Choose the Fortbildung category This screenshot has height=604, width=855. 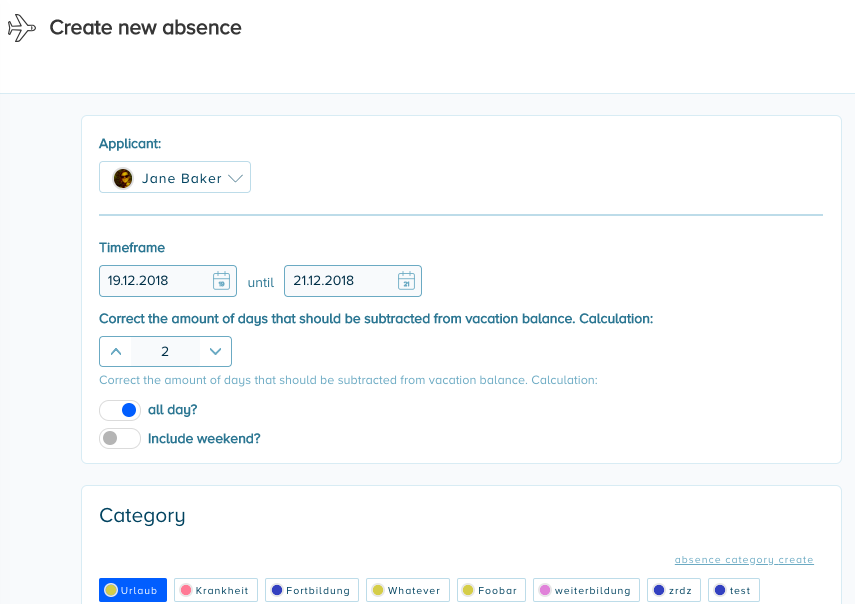point(312,590)
